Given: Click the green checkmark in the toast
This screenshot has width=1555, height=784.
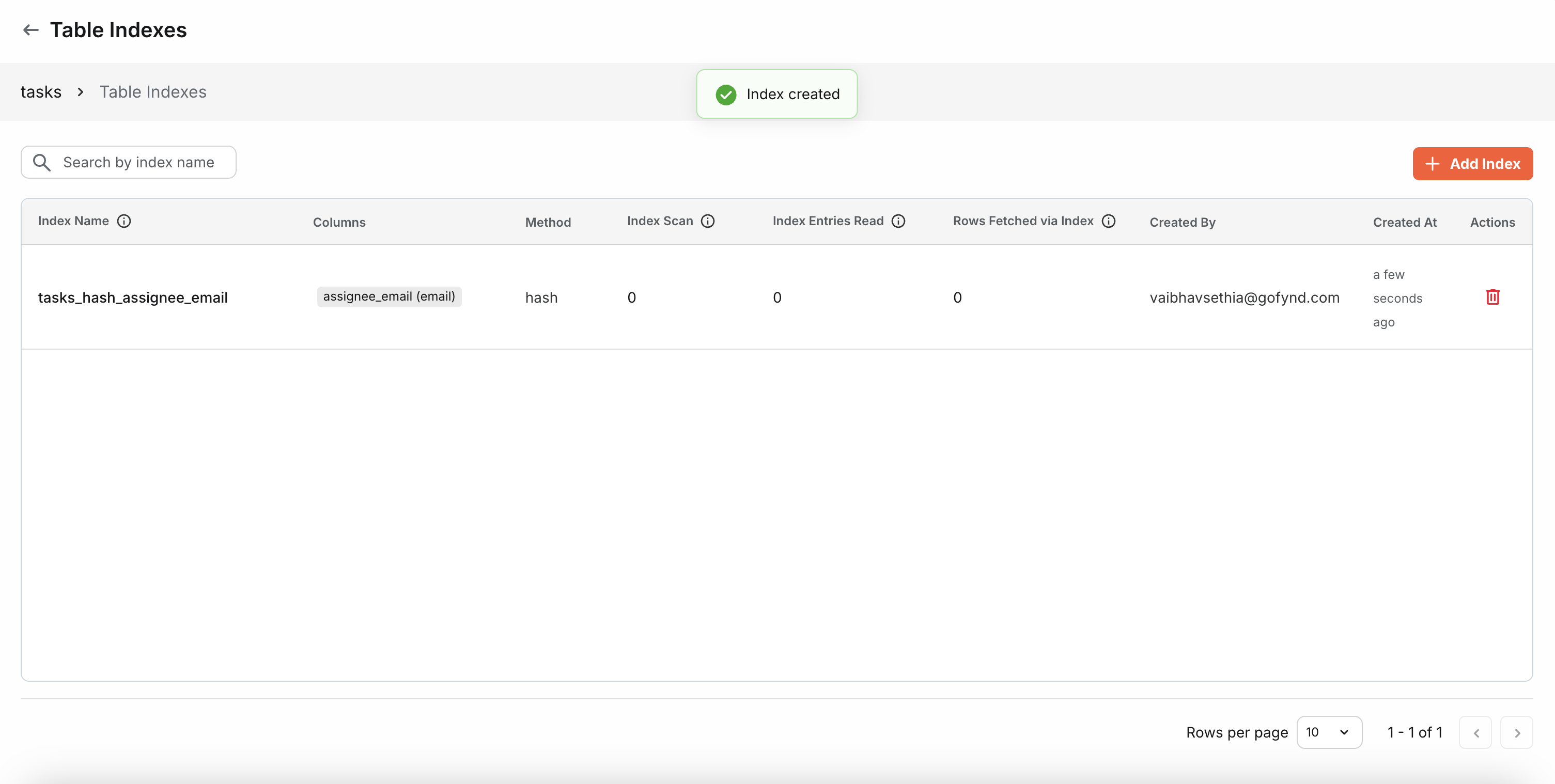Looking at the screenshot, I should click(x=726, y=94).
